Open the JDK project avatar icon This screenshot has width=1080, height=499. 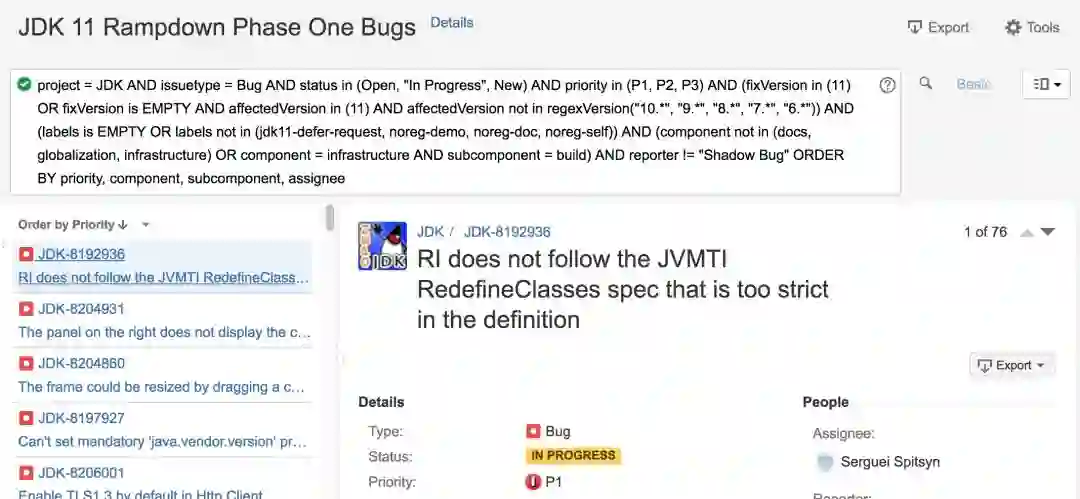(382, 246)
